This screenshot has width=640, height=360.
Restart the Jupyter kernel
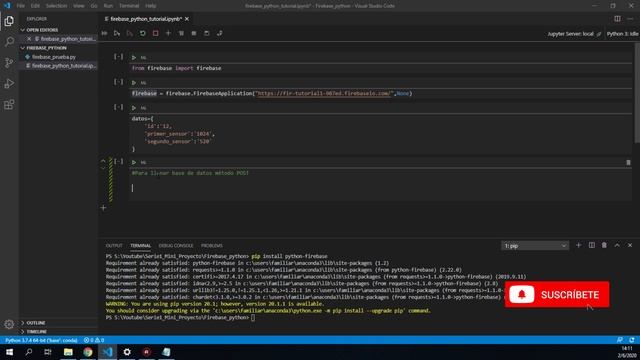(142, 33)
